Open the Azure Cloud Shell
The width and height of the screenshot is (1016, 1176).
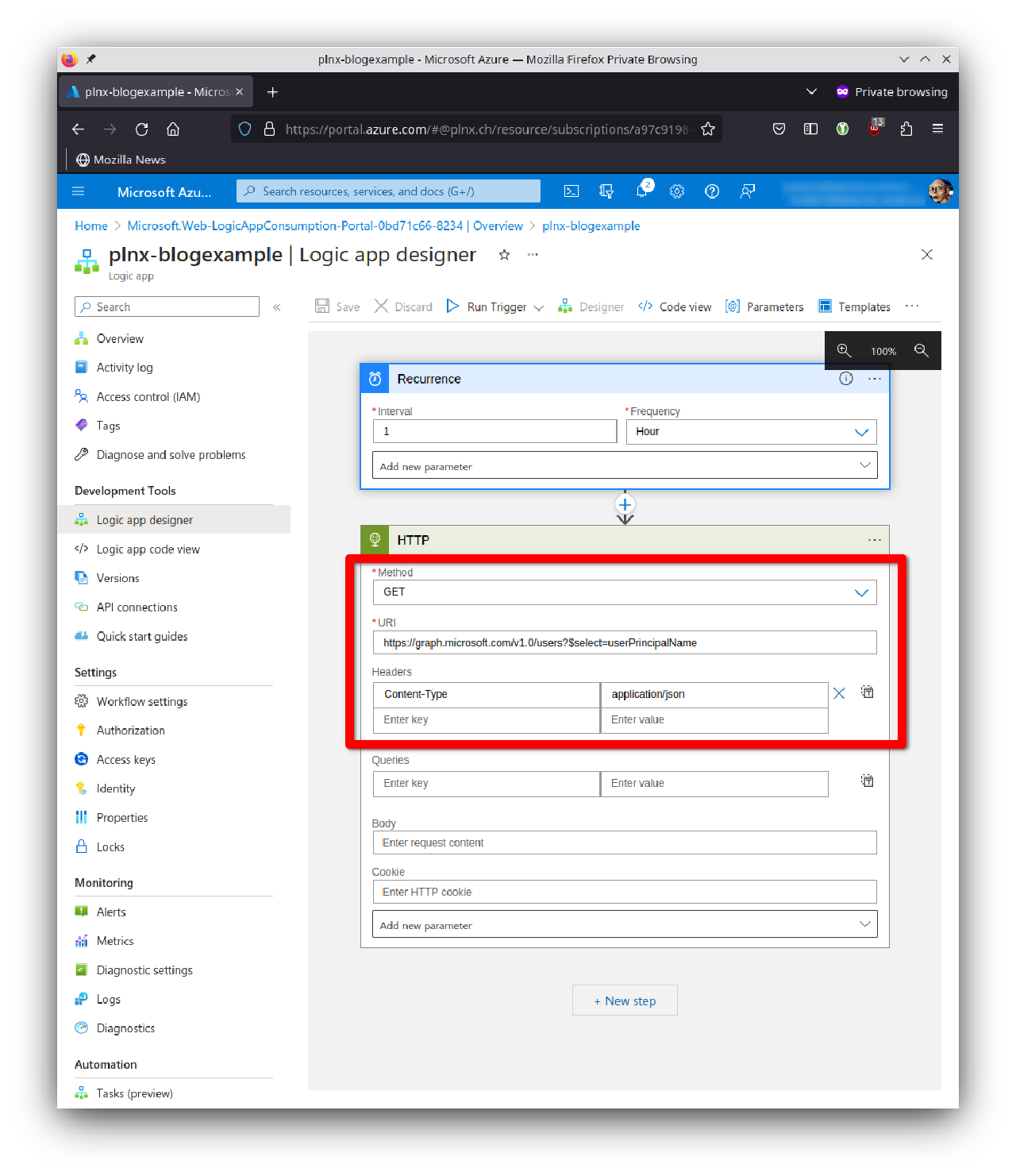(571, 191)
